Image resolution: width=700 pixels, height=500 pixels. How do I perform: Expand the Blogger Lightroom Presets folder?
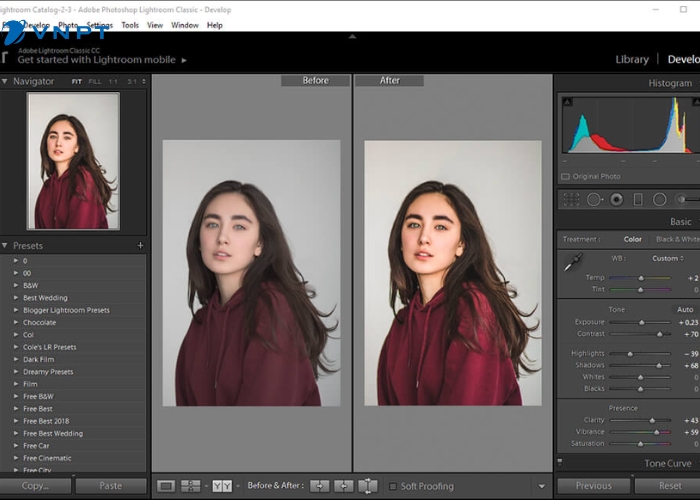[x=16, y=310]
